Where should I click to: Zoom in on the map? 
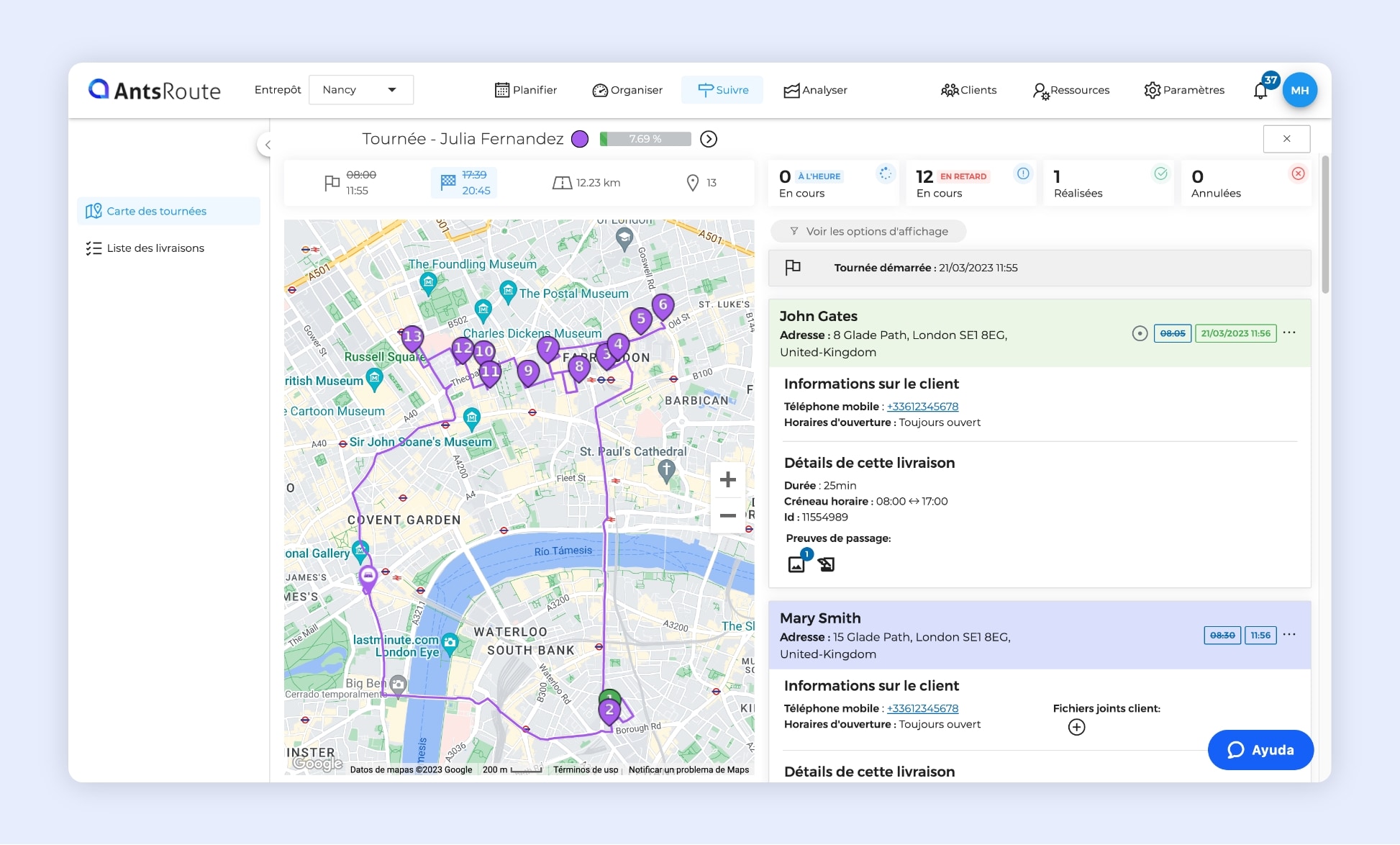(728, 479)
